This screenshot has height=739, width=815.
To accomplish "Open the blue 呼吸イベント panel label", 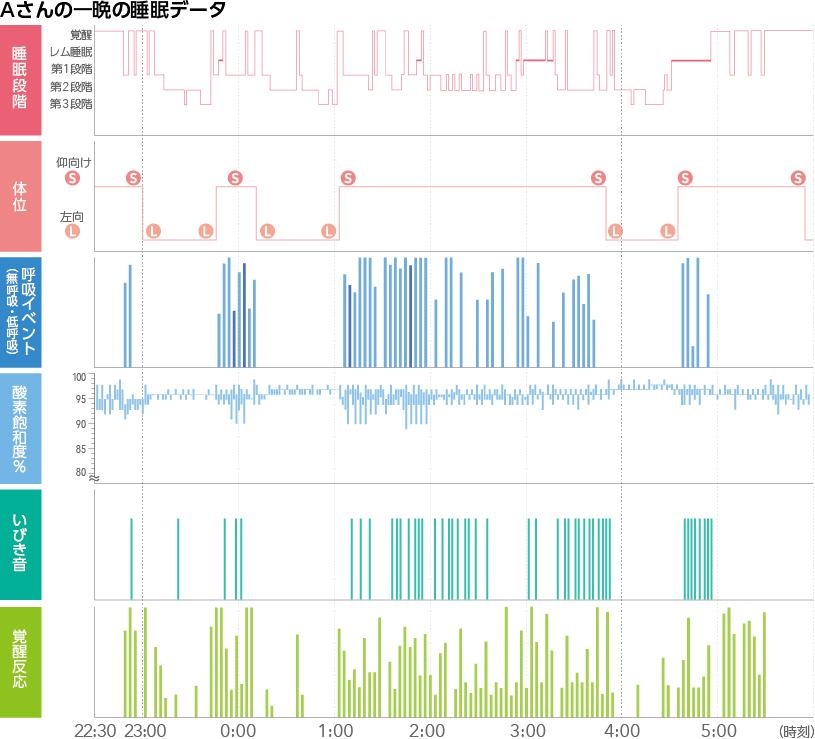I will [x=21, y=313].
